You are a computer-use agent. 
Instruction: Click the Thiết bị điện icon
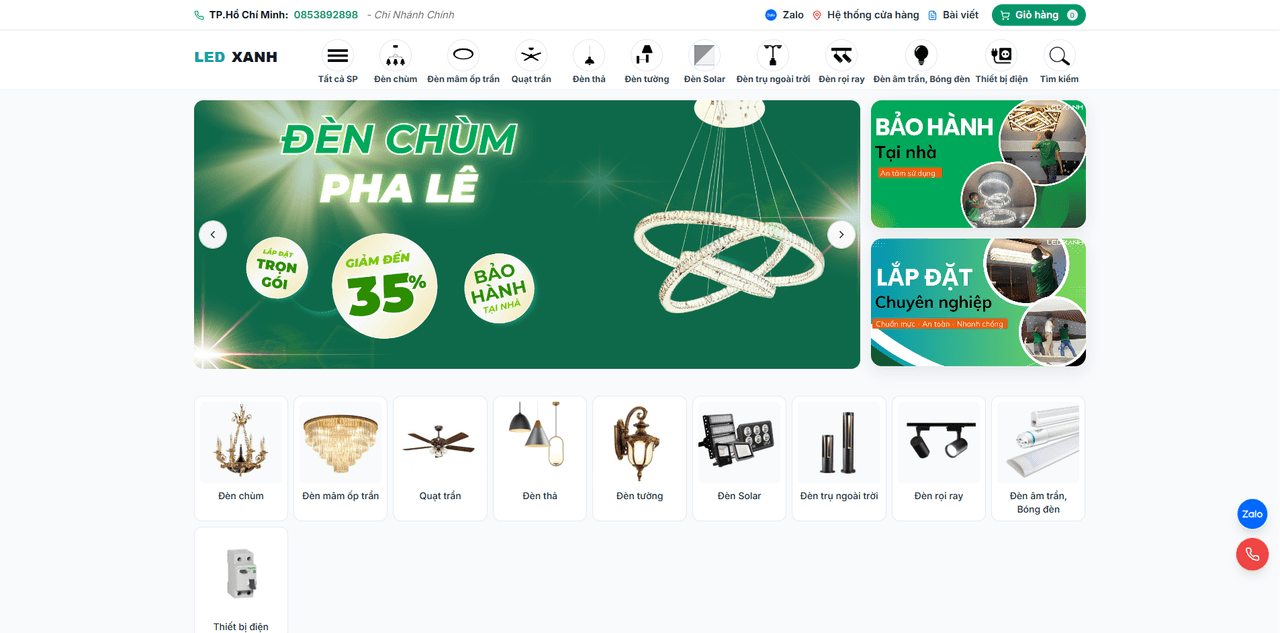pyautogui.click(x=1001, y=56)
